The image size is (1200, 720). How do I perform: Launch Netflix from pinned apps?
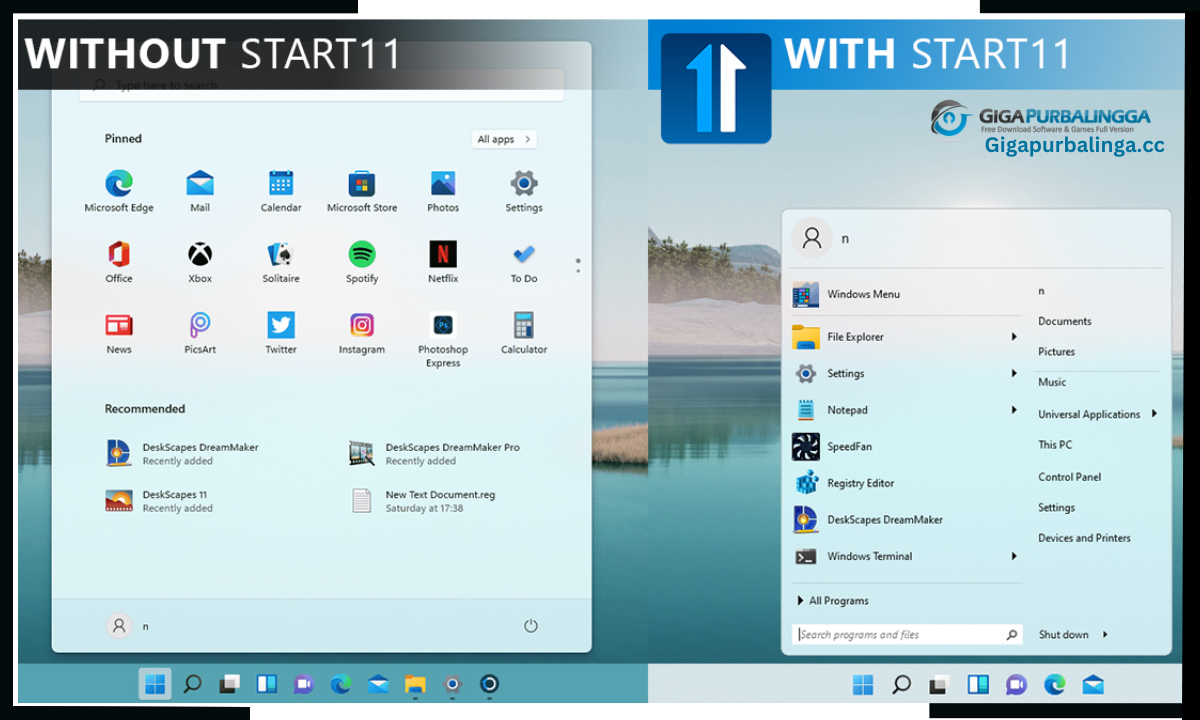click(443, 262)
